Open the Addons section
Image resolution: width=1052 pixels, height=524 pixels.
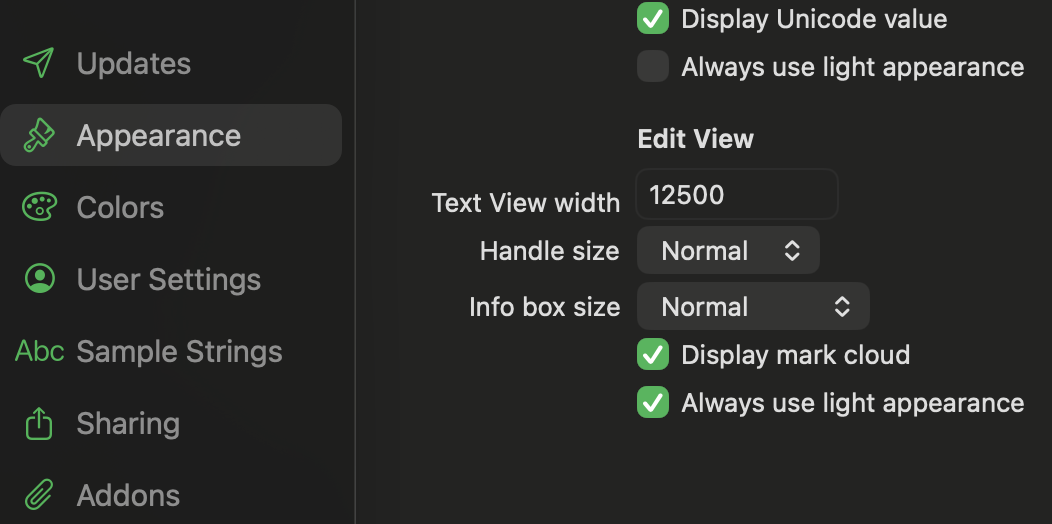pyautogui.click(x=171, y=496)
